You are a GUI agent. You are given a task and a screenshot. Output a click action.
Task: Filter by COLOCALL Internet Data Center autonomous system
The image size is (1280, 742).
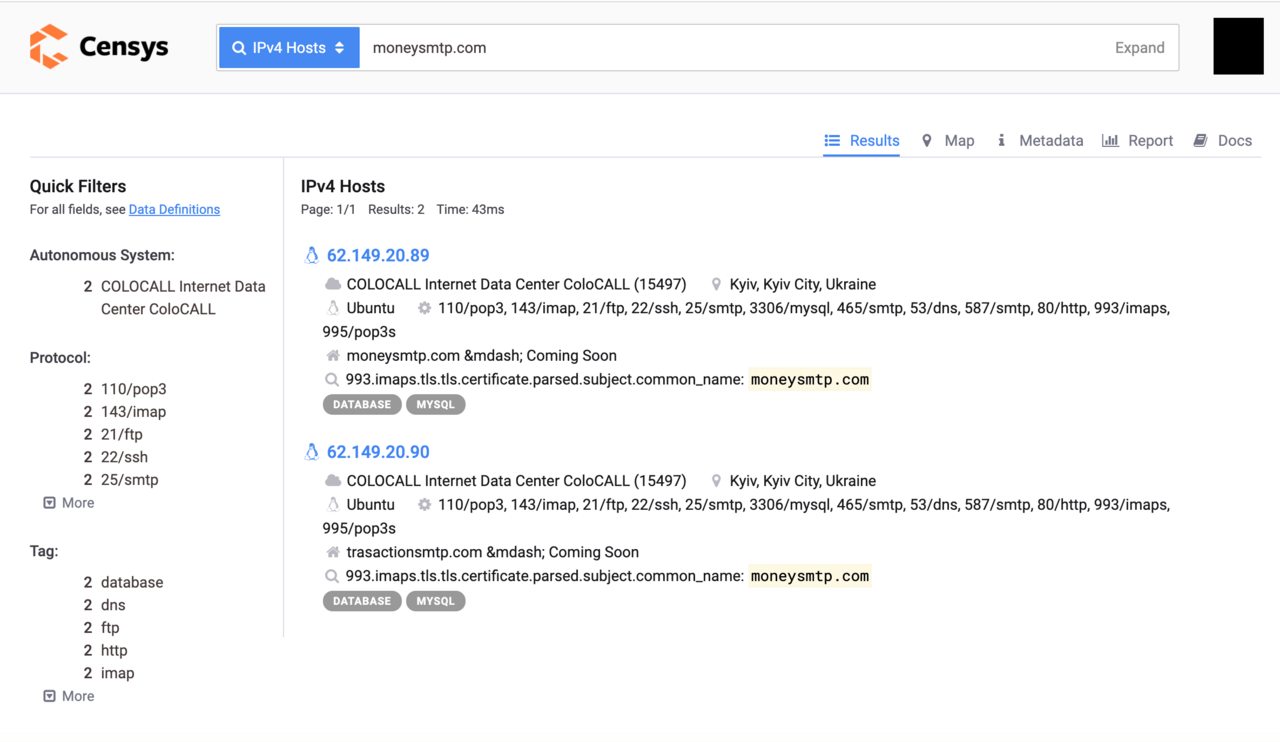[x=183, y=298]
